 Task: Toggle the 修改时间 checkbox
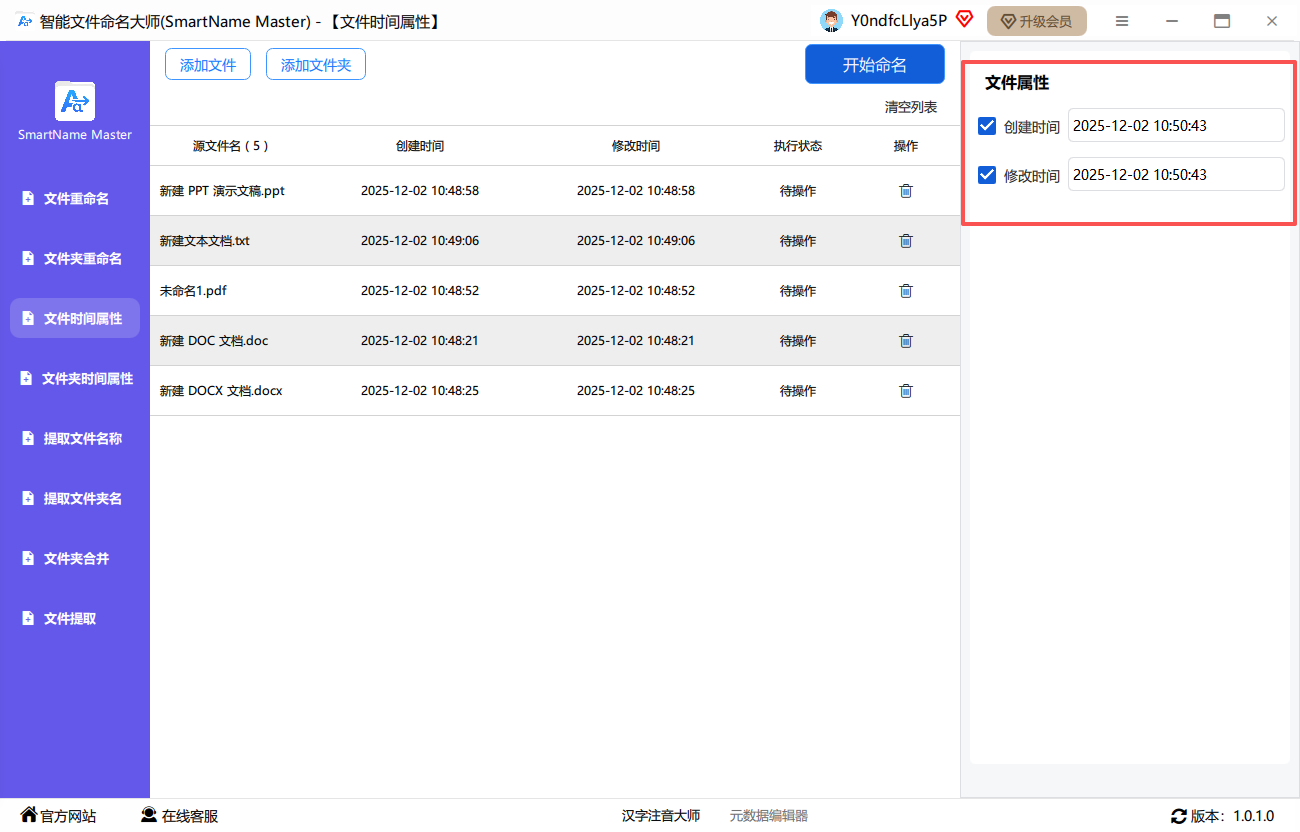[987, 175]
